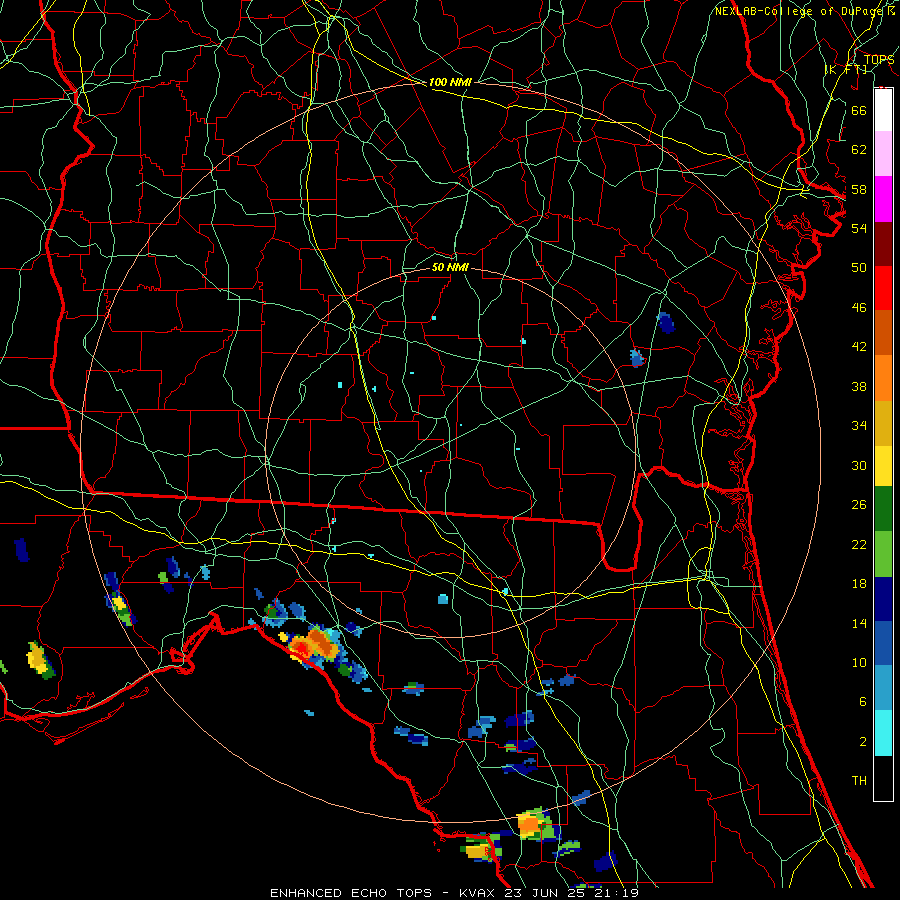The height and width of the screenshot is (900, 900).
Task: Click the navy blue legend swatch
Action: (883, 599)
